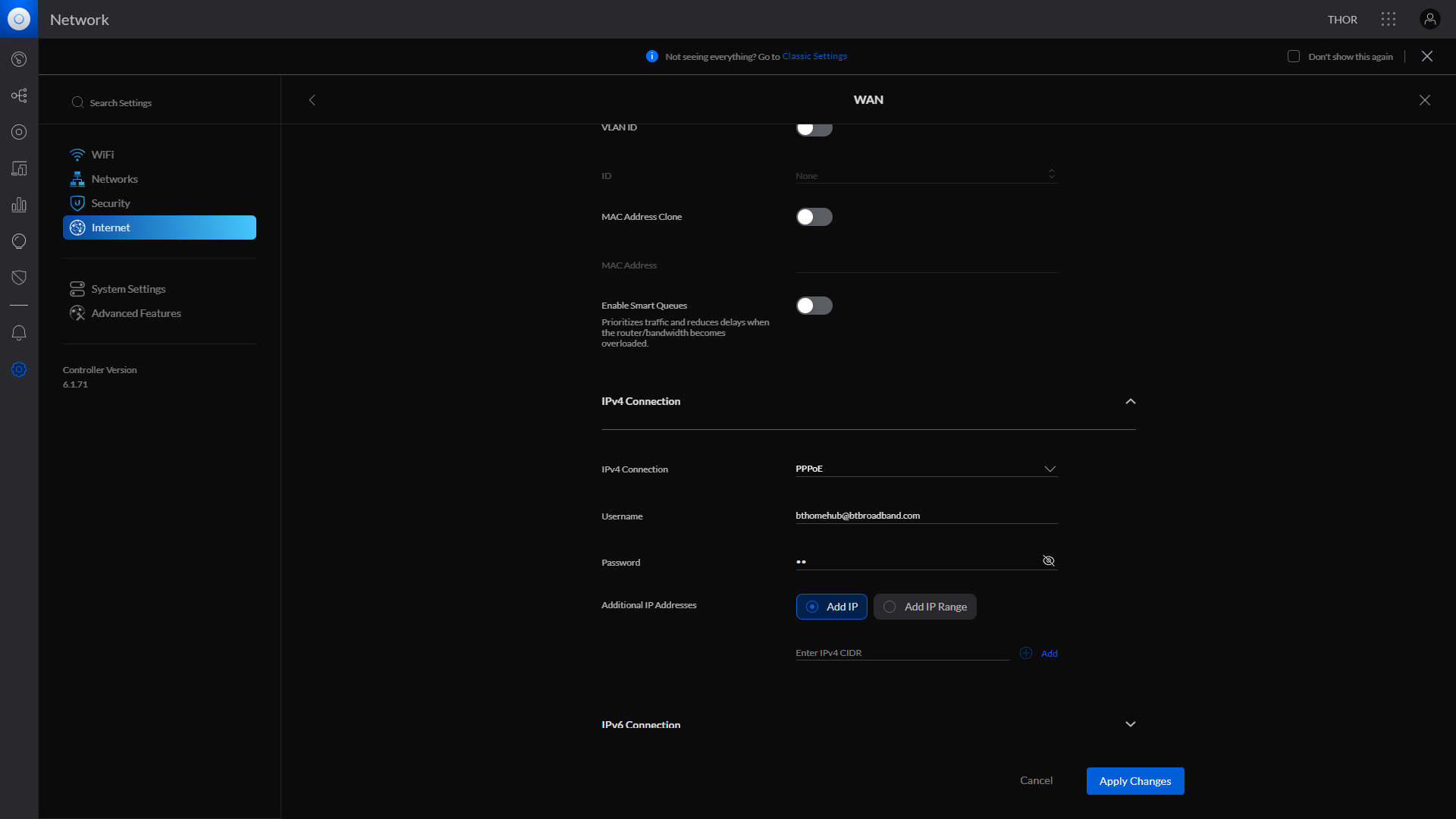Check Don't show this again
The image size is (1456, 819).
(x=1294, y=56)
